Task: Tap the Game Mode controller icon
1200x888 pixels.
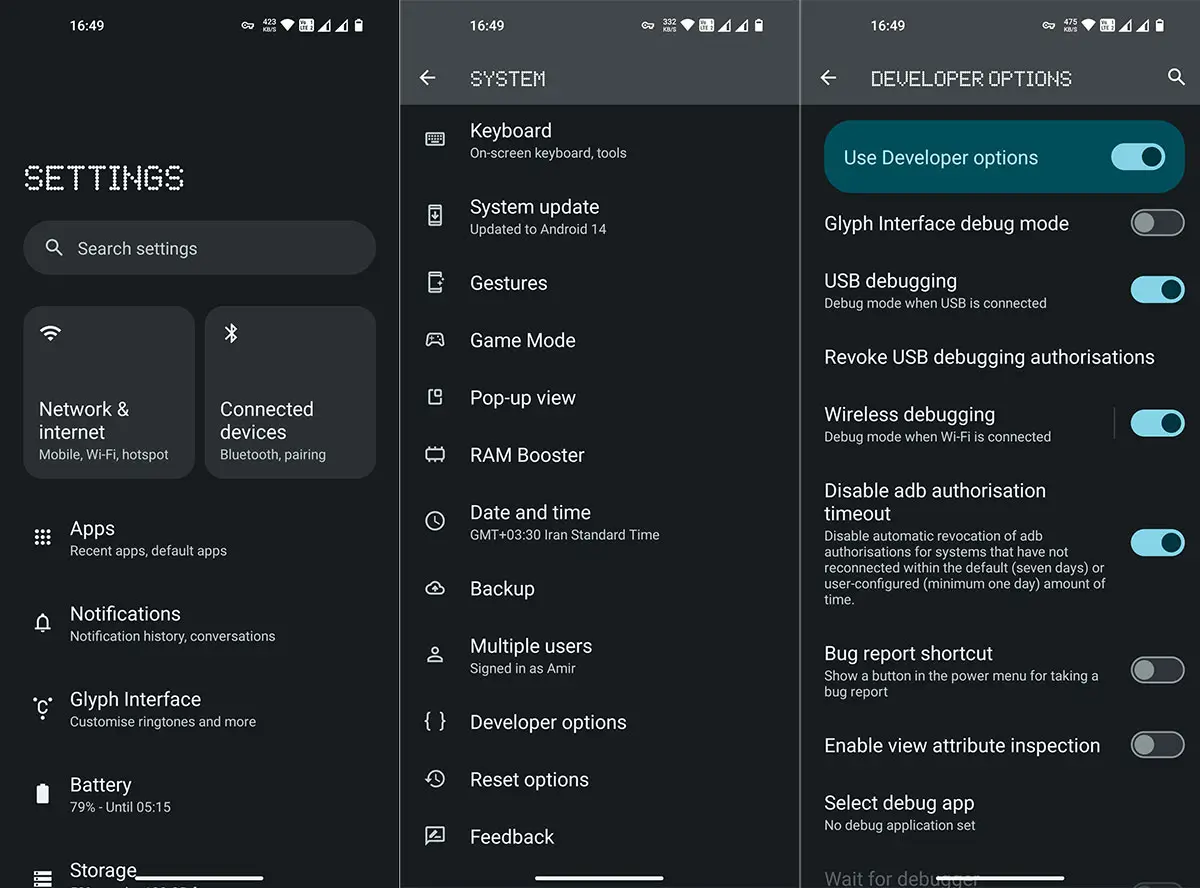Action: [x=435, y=340]
